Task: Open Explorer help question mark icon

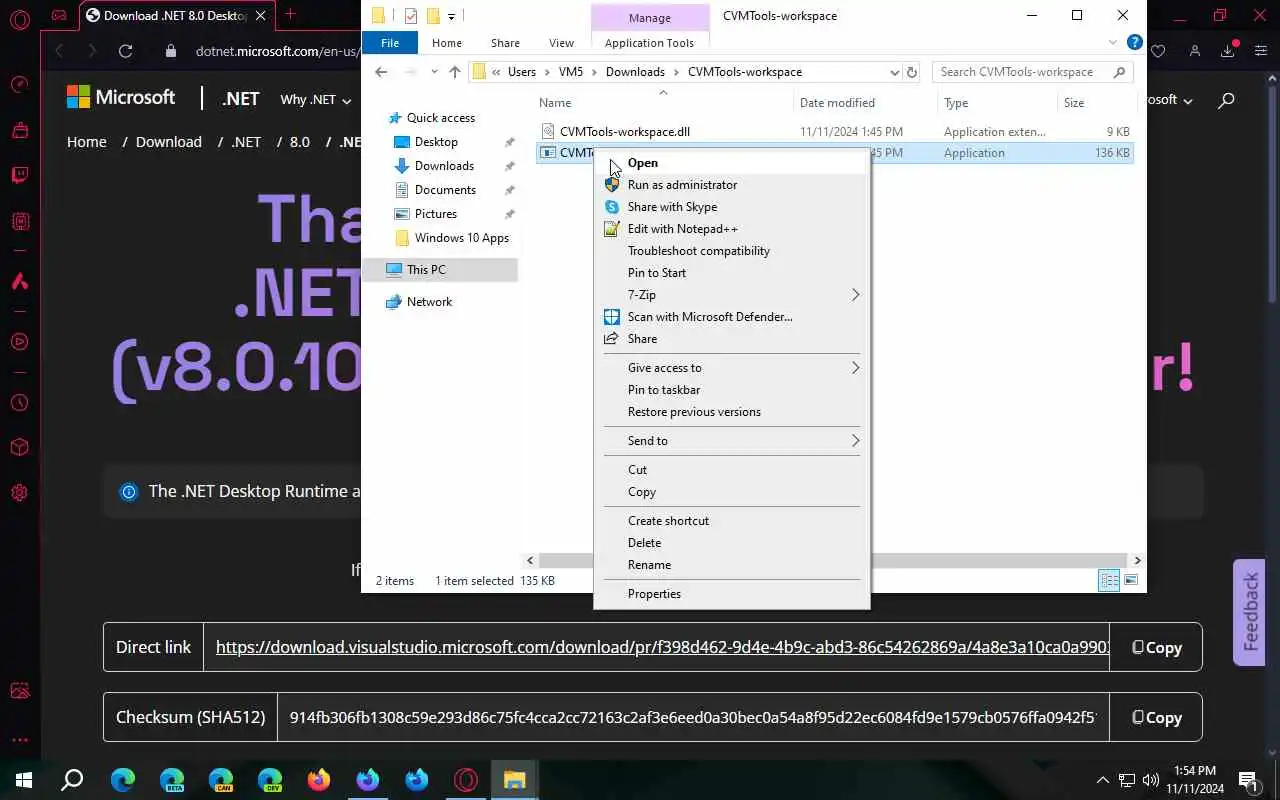Action: click(1134, 42)
